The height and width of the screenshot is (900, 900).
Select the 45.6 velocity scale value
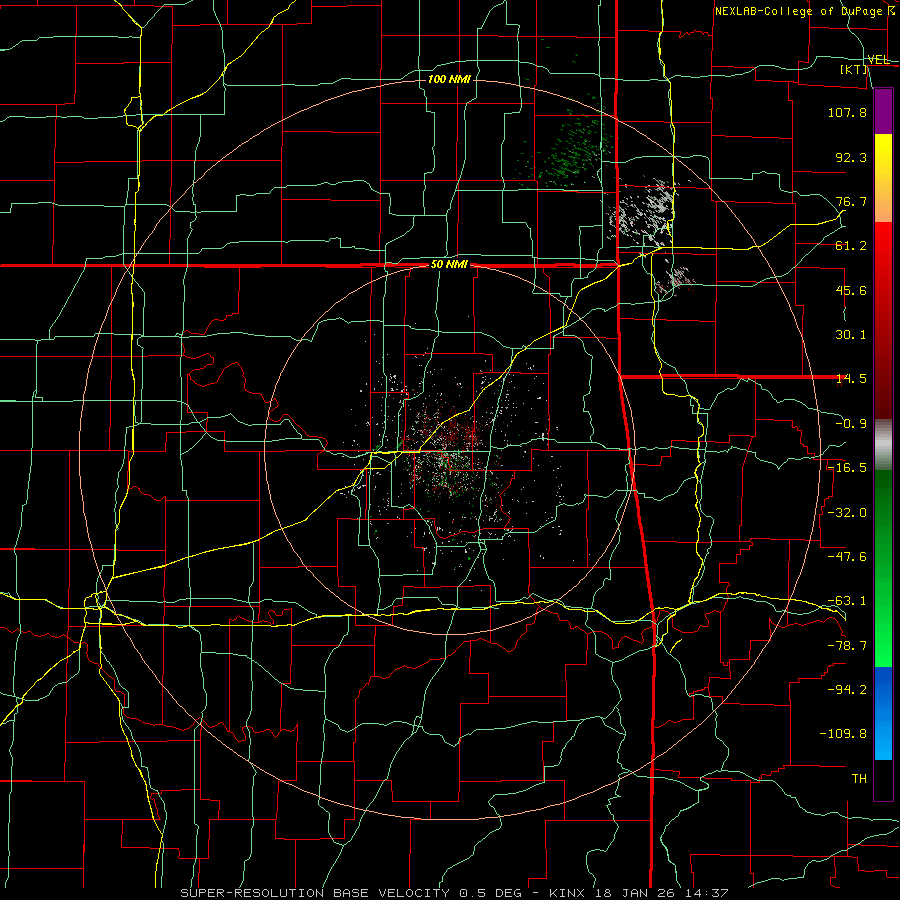(851, 290)
